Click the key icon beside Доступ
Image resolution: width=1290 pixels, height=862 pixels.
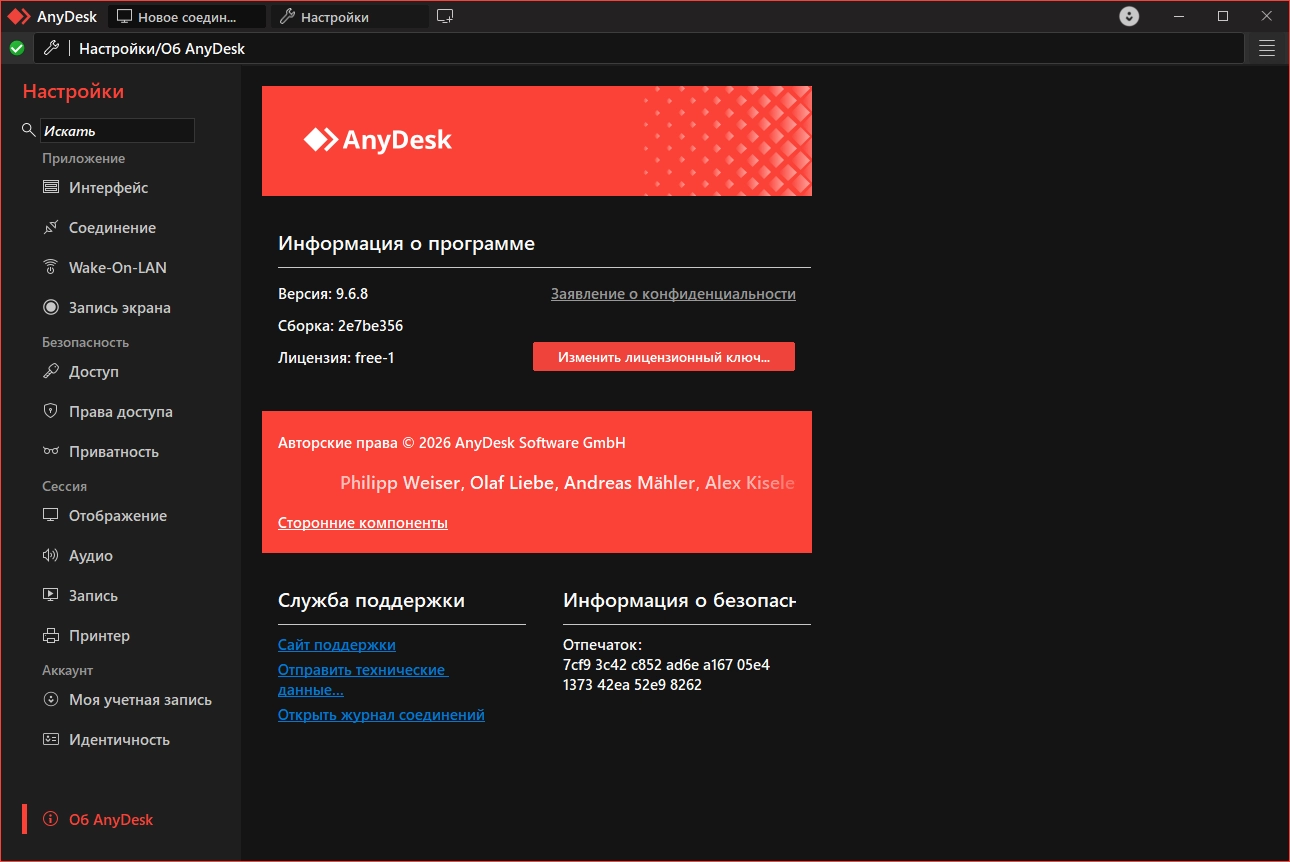pos(51,372)
